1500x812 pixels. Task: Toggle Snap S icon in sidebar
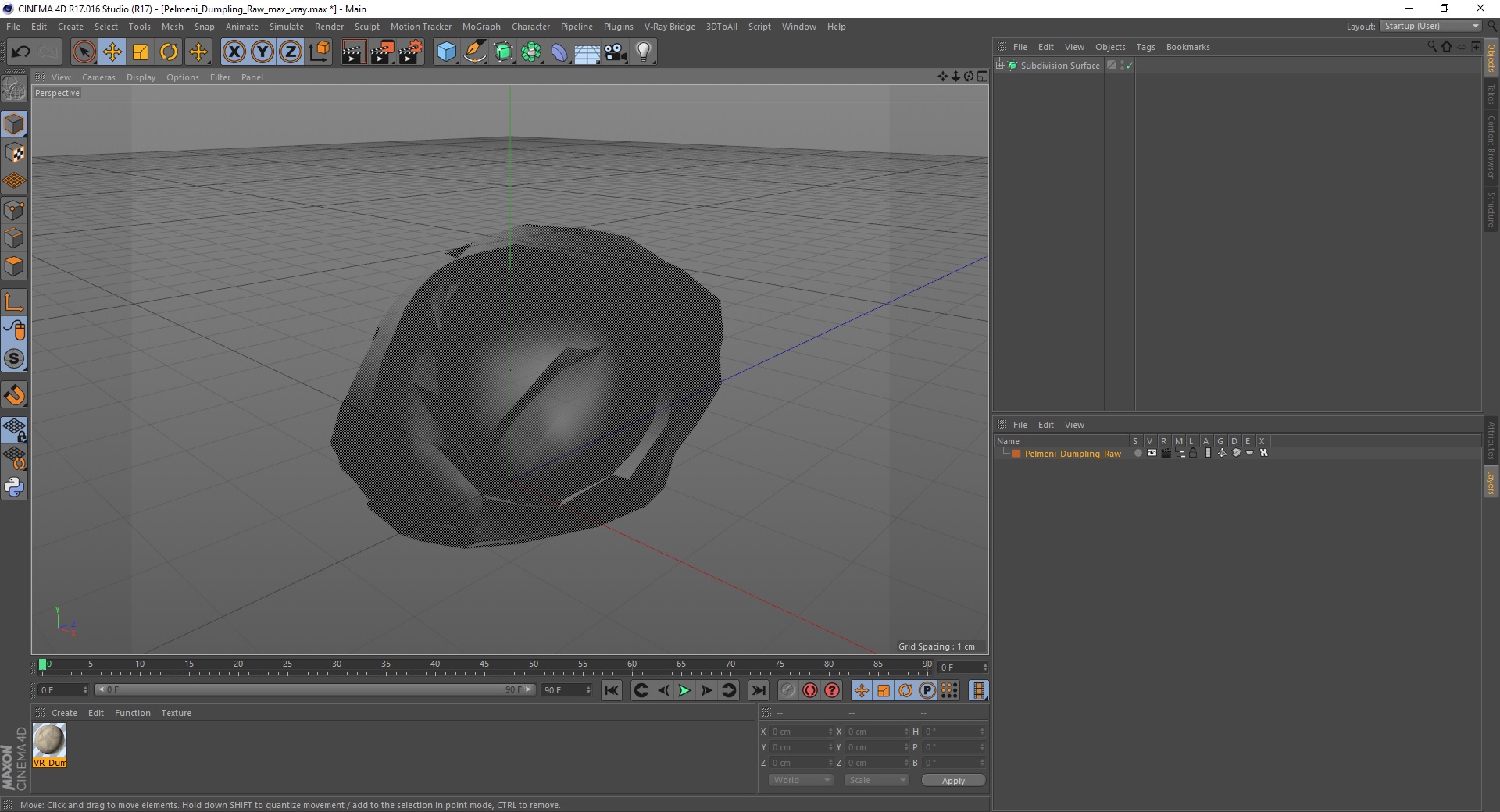(x=14, y=359)
